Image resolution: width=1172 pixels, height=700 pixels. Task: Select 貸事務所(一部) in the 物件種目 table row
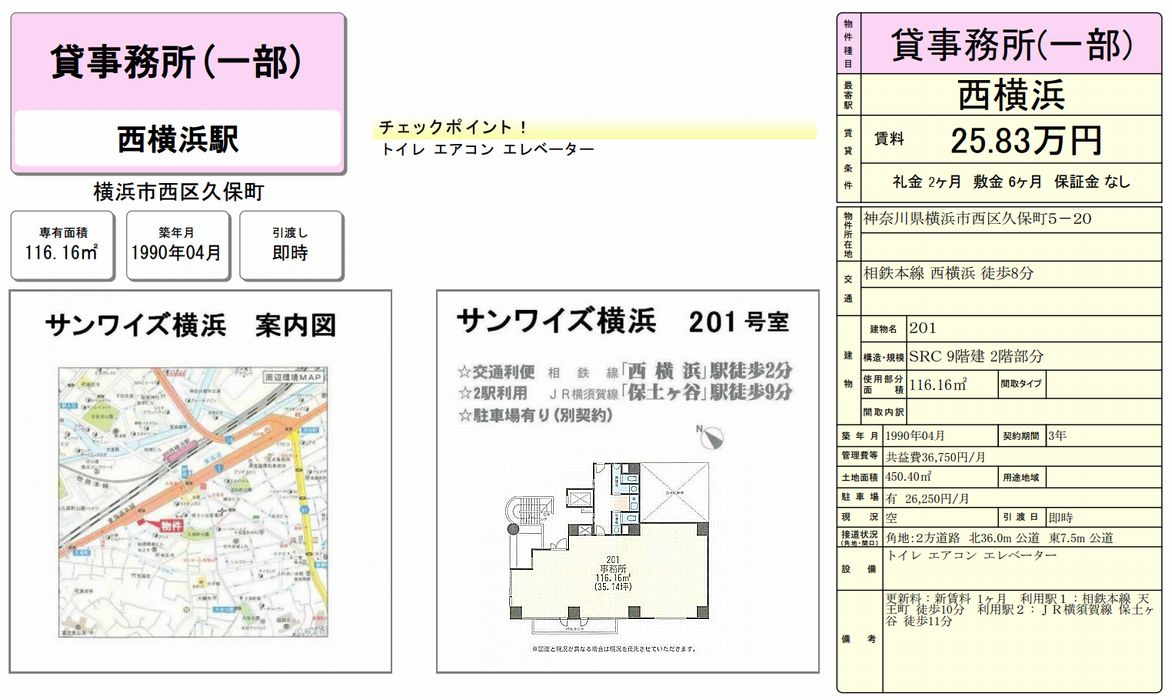(x=1011, y=45)
